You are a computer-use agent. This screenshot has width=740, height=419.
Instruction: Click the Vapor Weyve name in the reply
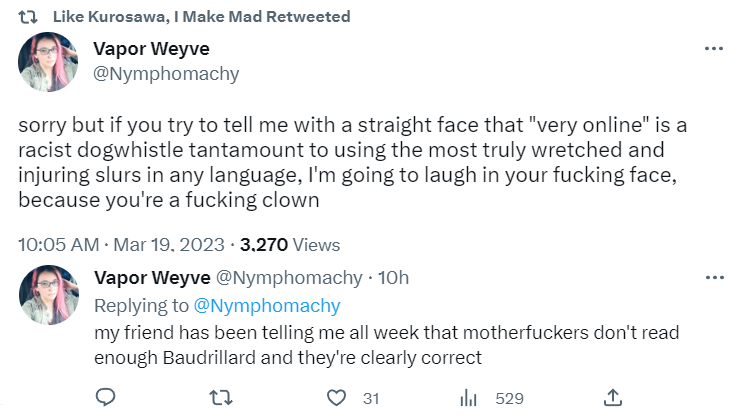point(151,278)
